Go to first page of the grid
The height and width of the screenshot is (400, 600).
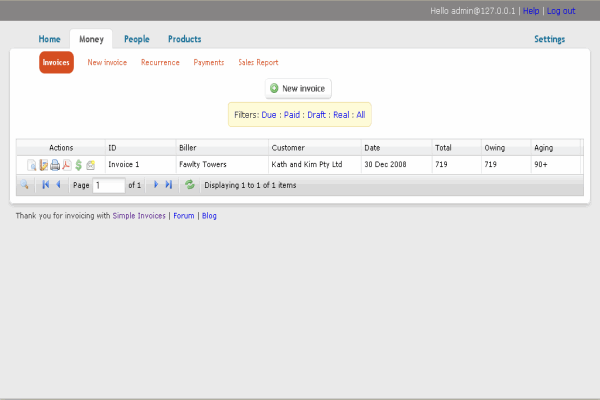pos(46,185)
